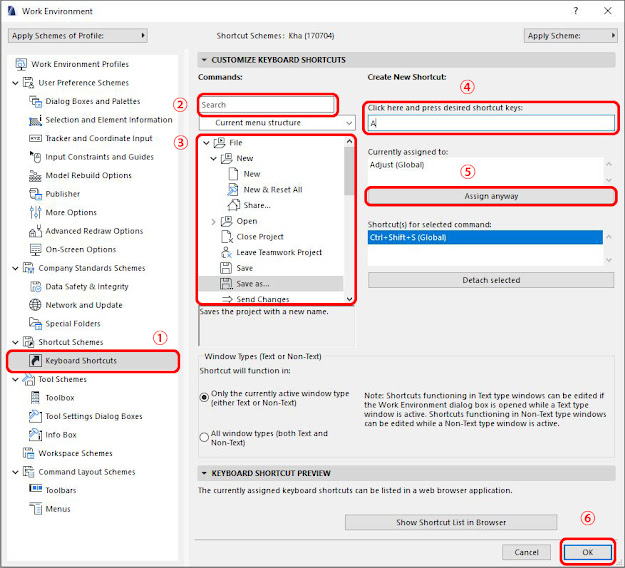The height and width of the screenshot is (568, 625).
Task: Expand the Open command submenu
Action: tap(213, 221)
